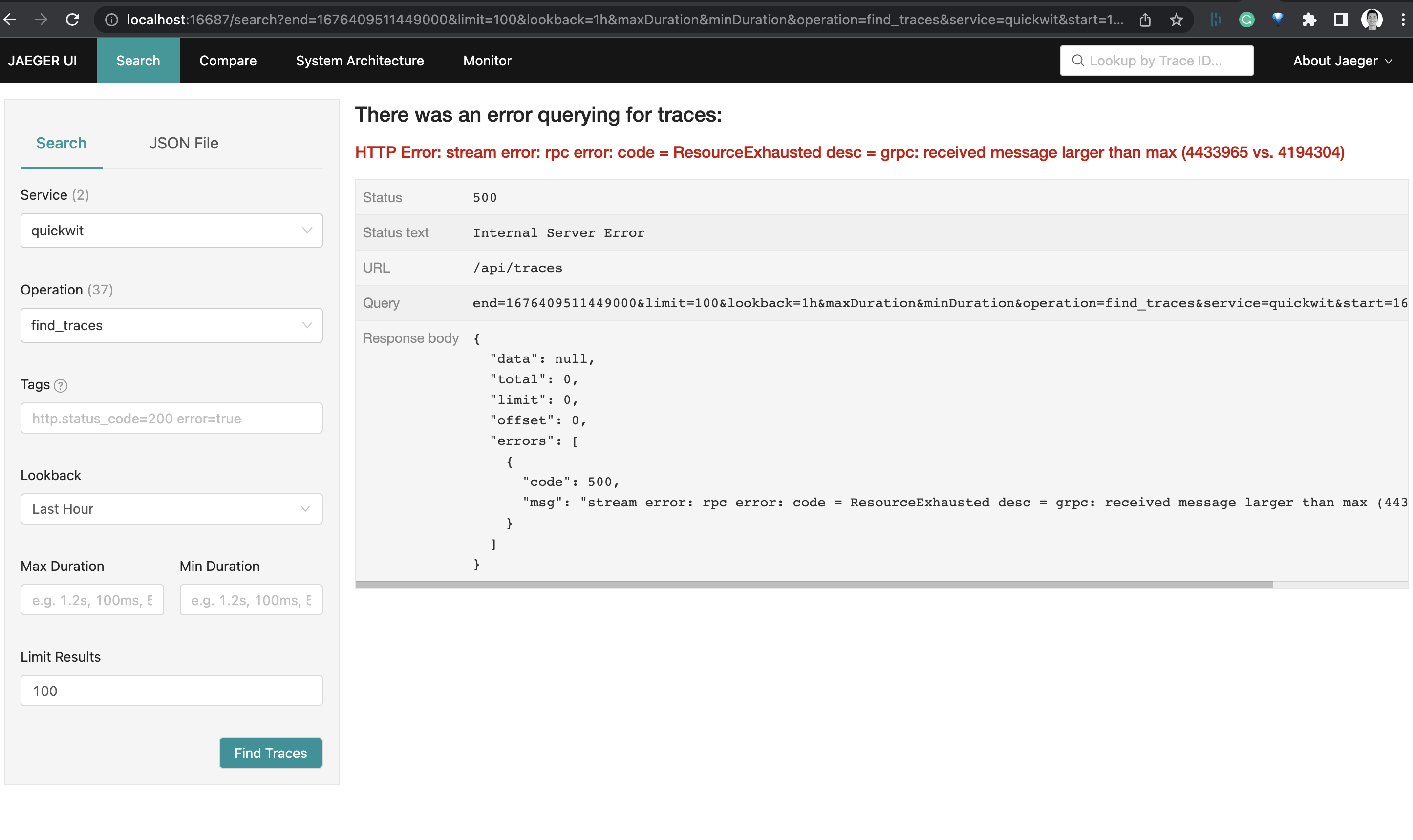Switch to the Compare tab
The height and width of the screenshot is (840, 1413).
click(x=228, y=61)
